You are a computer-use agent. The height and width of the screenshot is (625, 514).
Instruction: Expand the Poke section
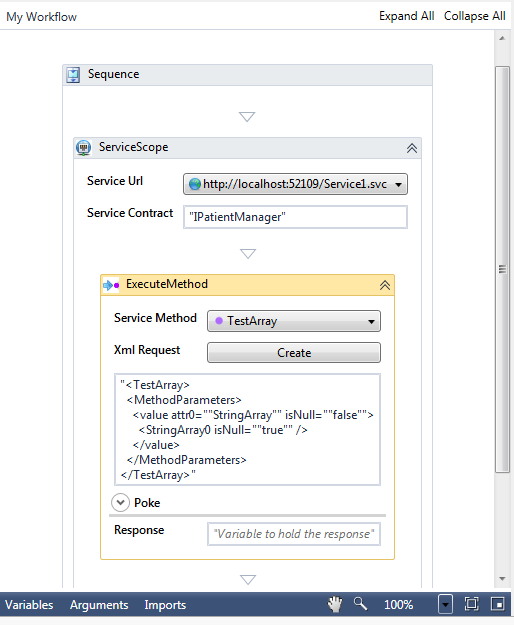tap(120, 503)
